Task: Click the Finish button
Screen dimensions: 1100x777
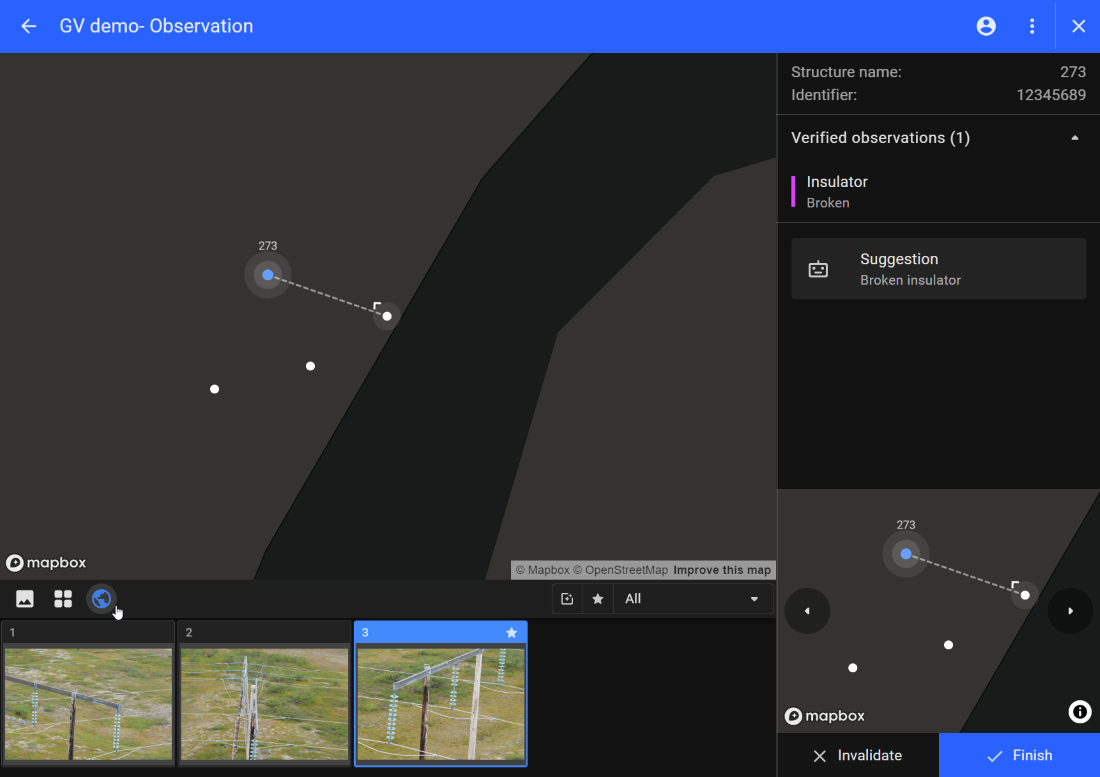Action: 1019,755
